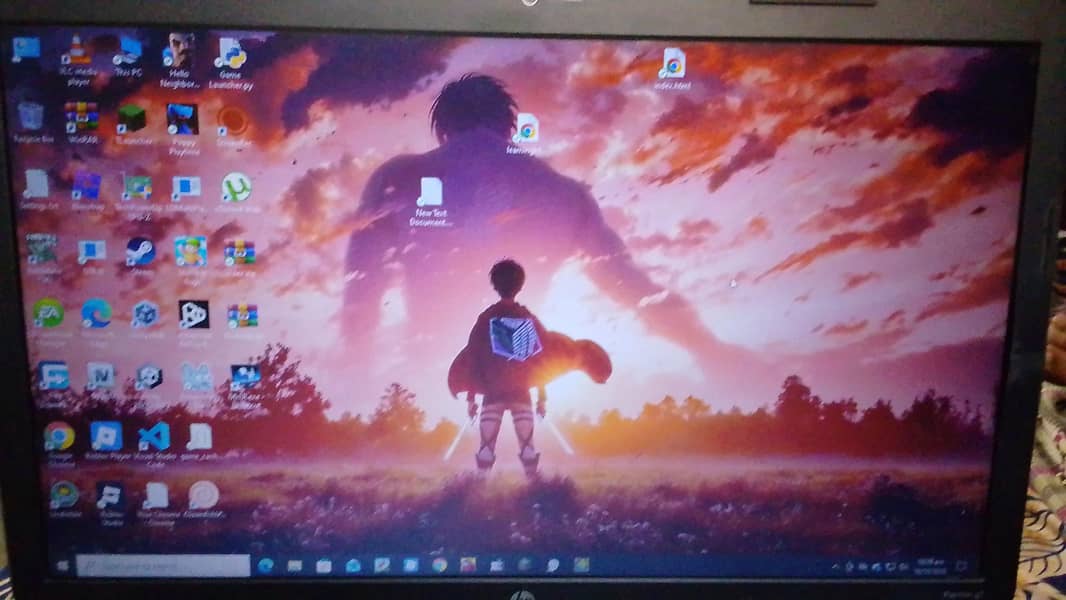Open the Game Launcher.py Python file
This screenshot has height=600, width=1066.
(230, 65)
